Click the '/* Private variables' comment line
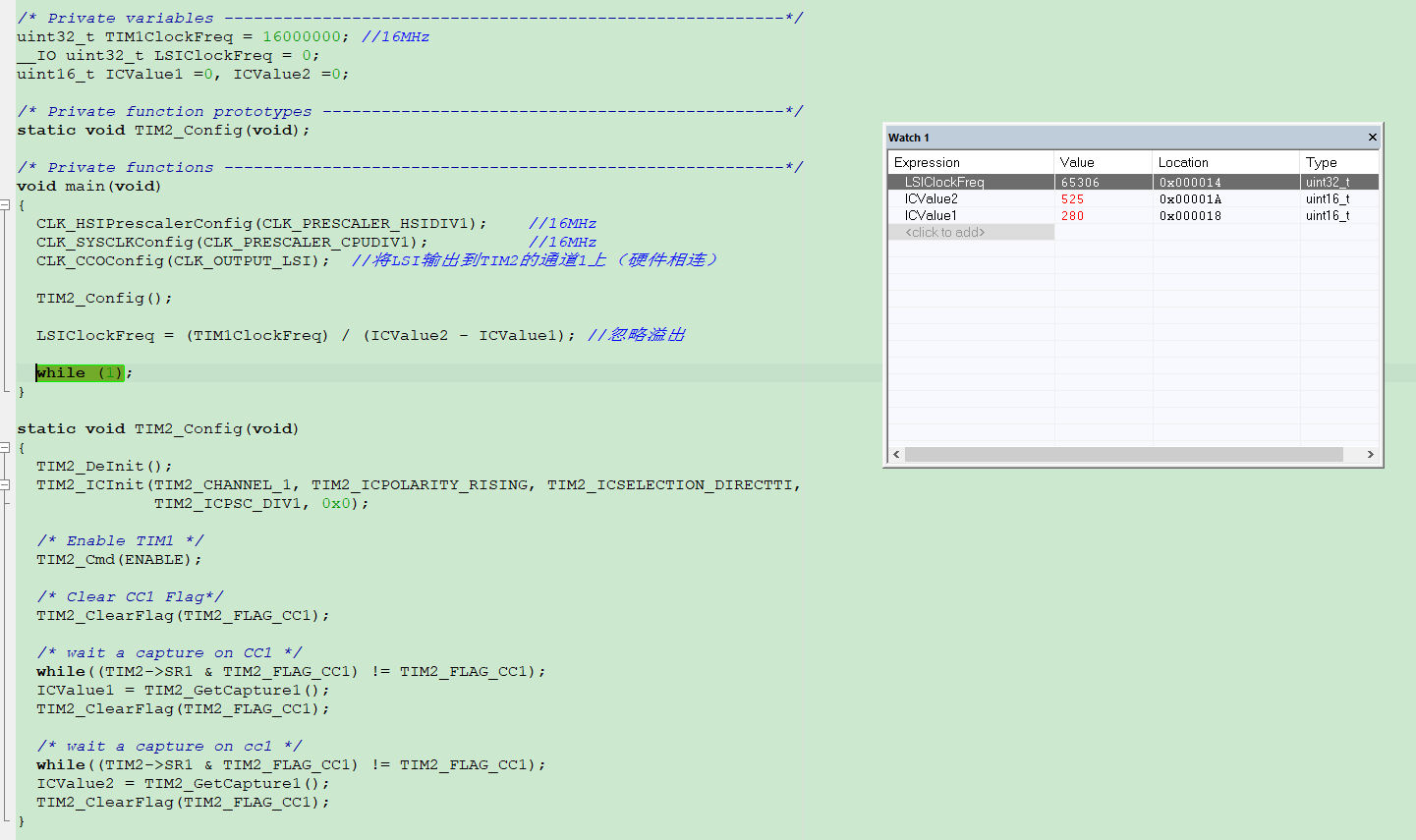This screenshot has width=1416, height=840. click(x=410, y=18)
